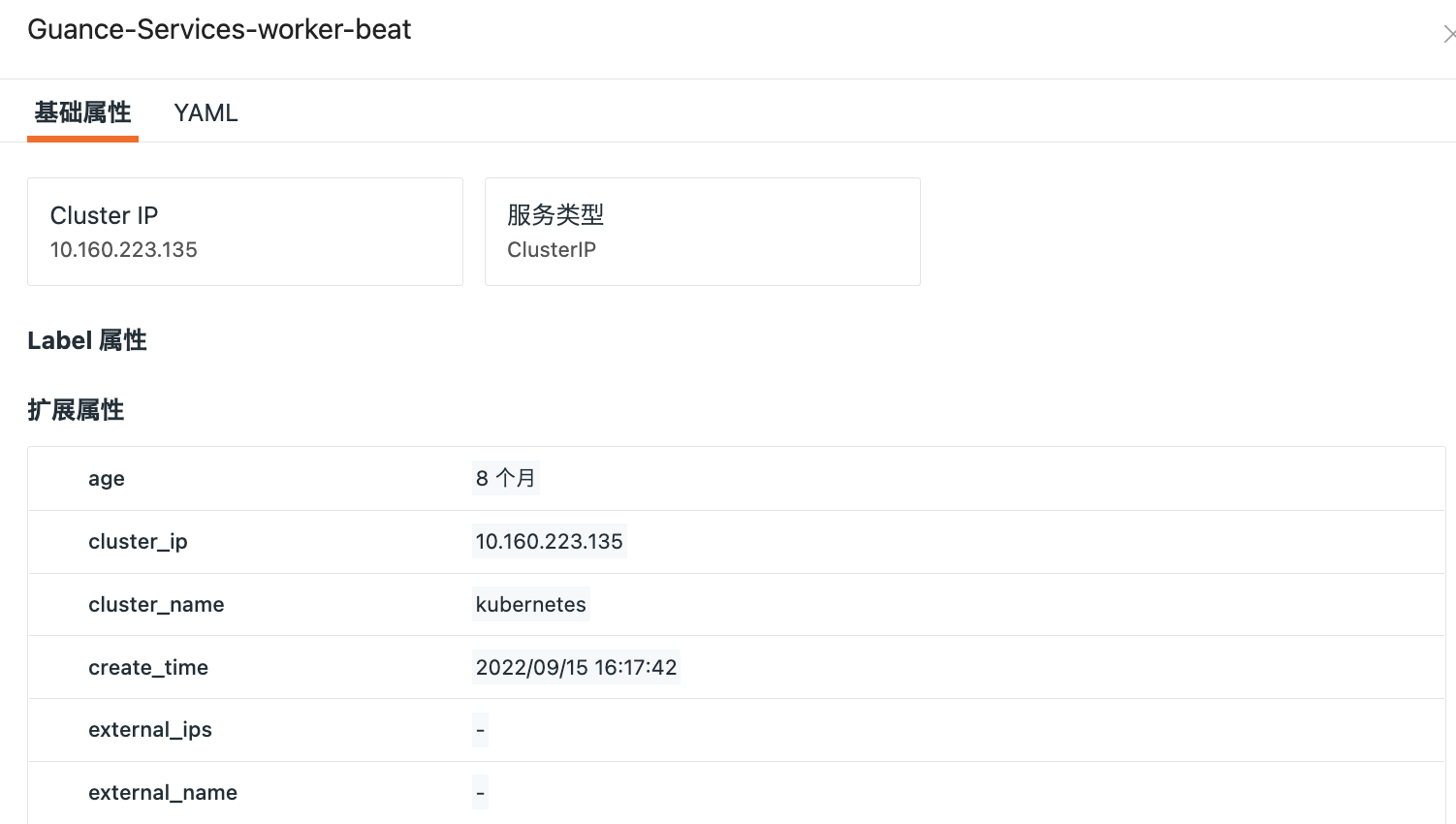
Task: Click the Label 属性 heading
Action: coord(87,340)
